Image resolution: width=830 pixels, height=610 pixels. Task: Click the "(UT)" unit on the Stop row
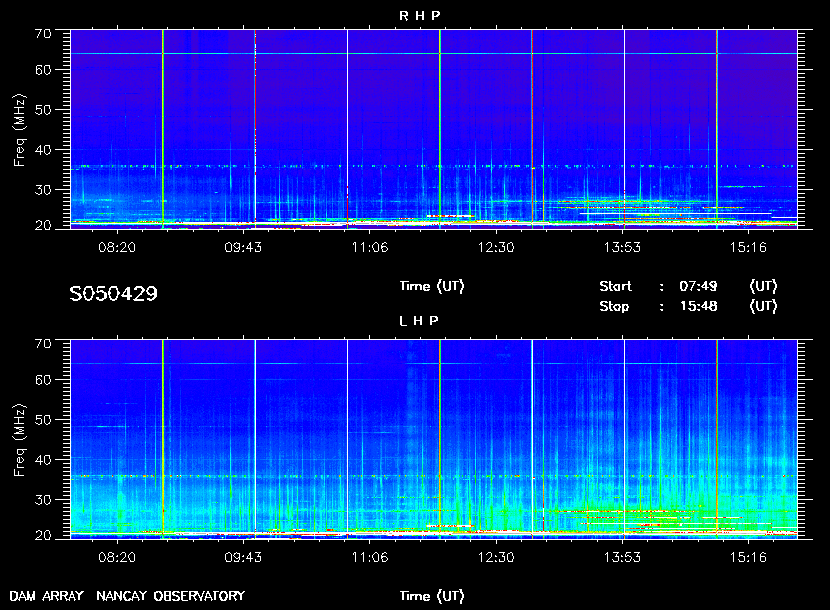[763, 307]
